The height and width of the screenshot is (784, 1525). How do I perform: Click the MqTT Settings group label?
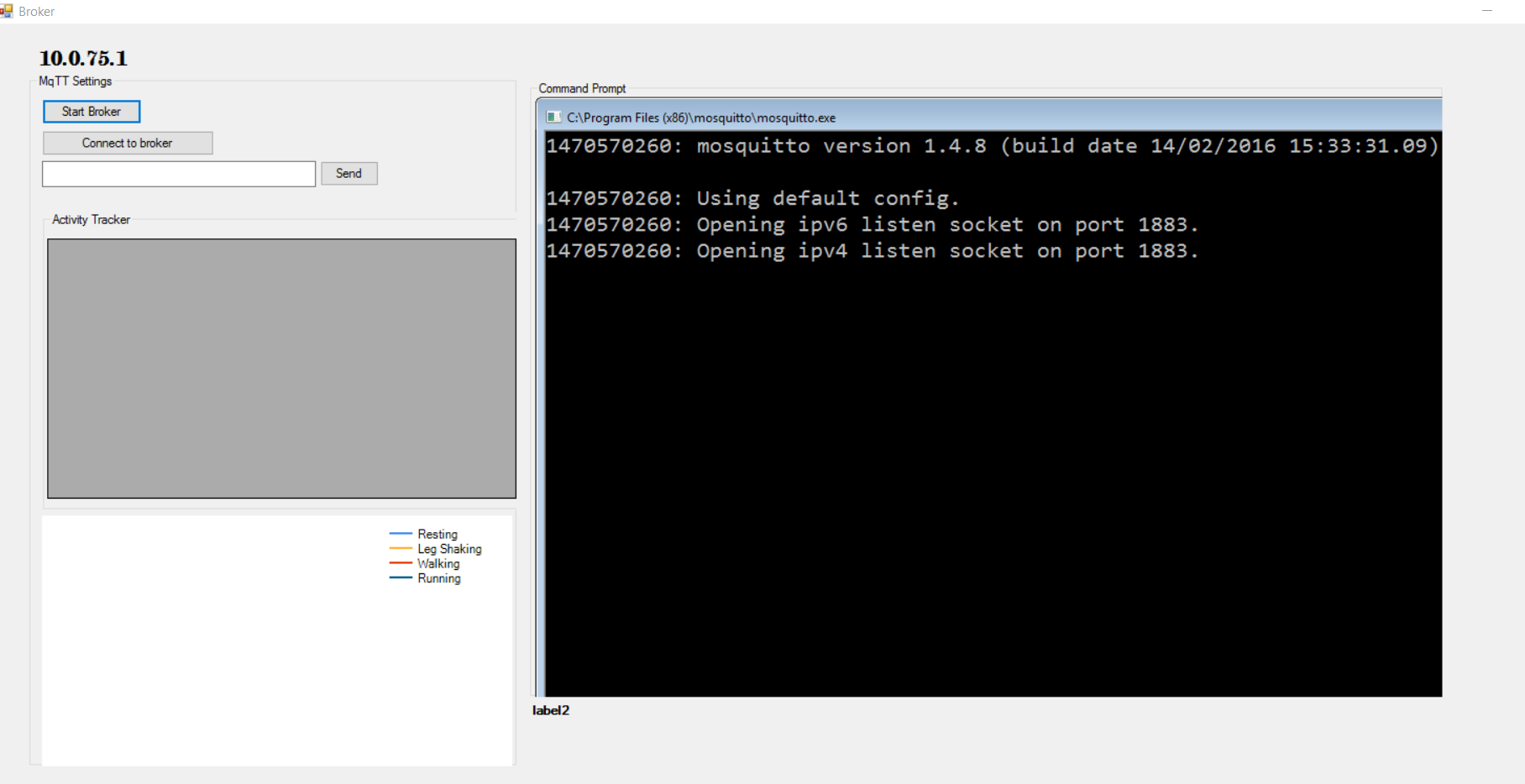coord(76,81)
